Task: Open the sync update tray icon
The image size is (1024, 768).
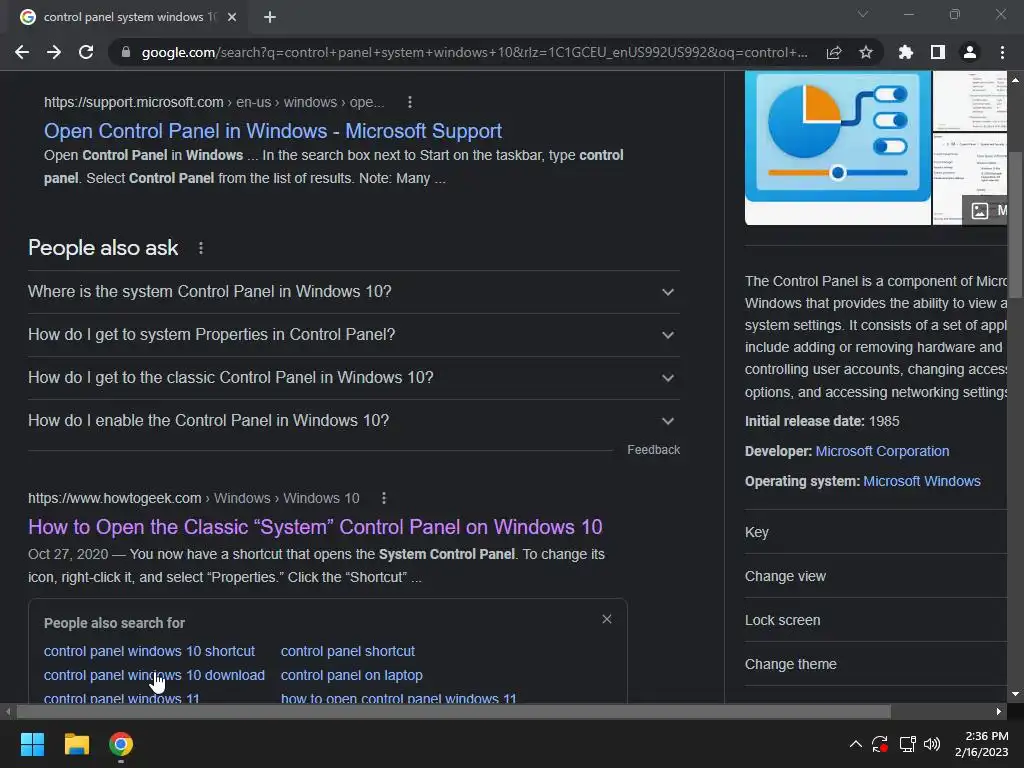Action: point(880,744)
